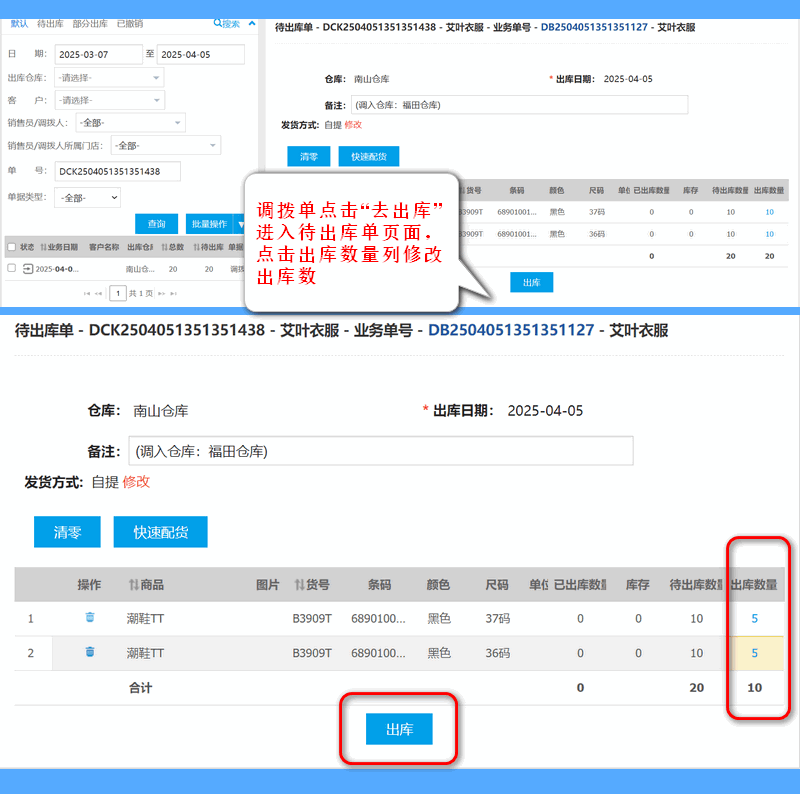The width and height of the screenshot is (800, 794).
Task: Select the 部分出库 tab
Action: [90, 24]
